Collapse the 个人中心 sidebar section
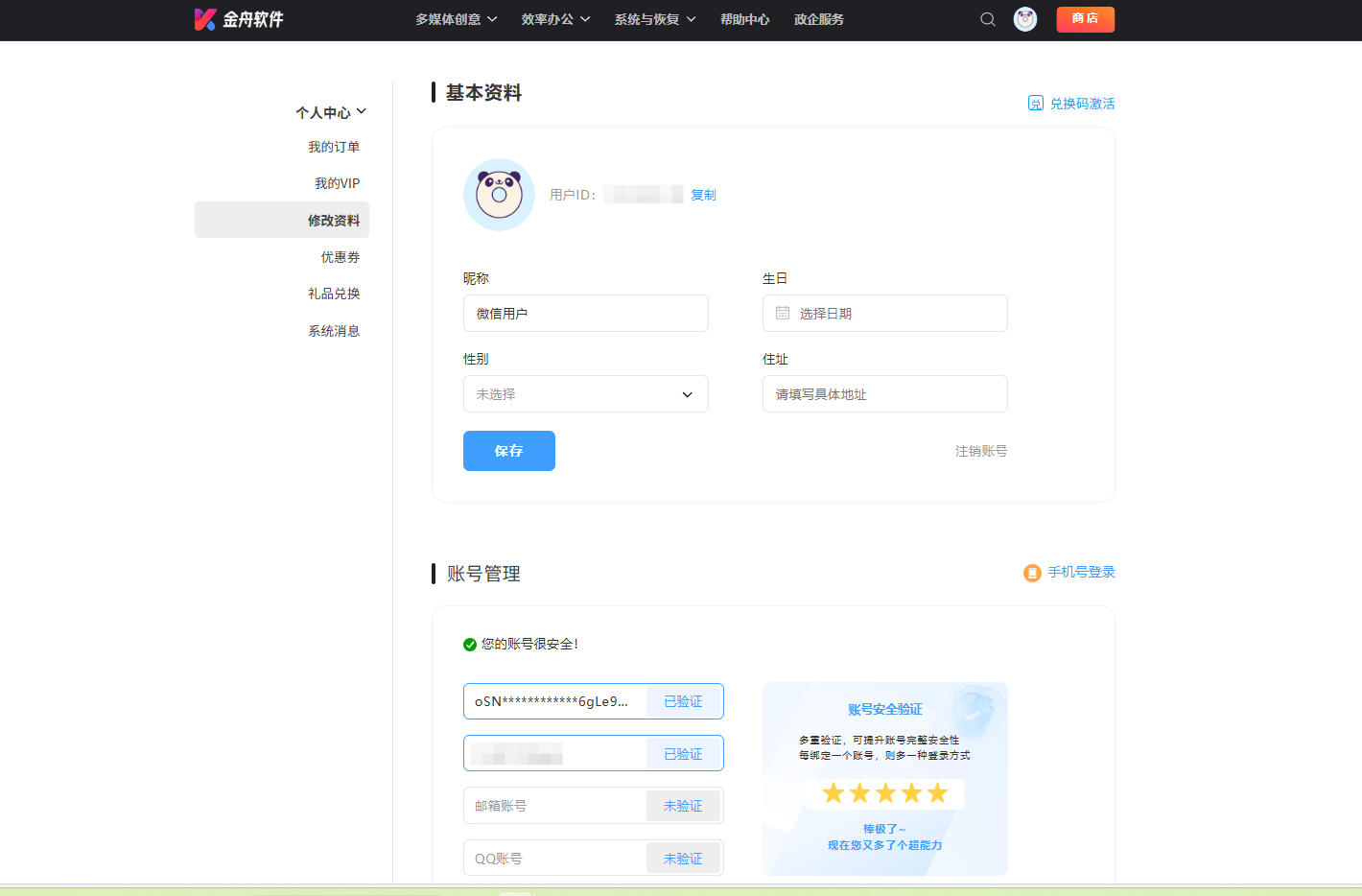1362x896 pixels. click(331, 112)
